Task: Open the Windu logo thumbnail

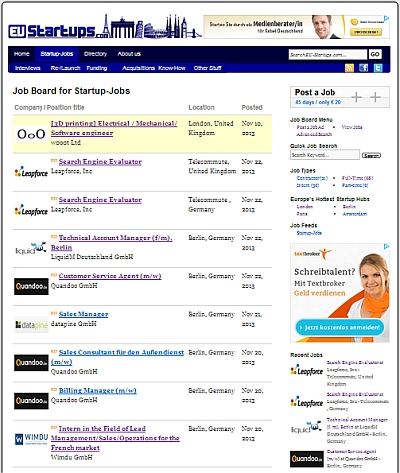Action: coord(31,438)
